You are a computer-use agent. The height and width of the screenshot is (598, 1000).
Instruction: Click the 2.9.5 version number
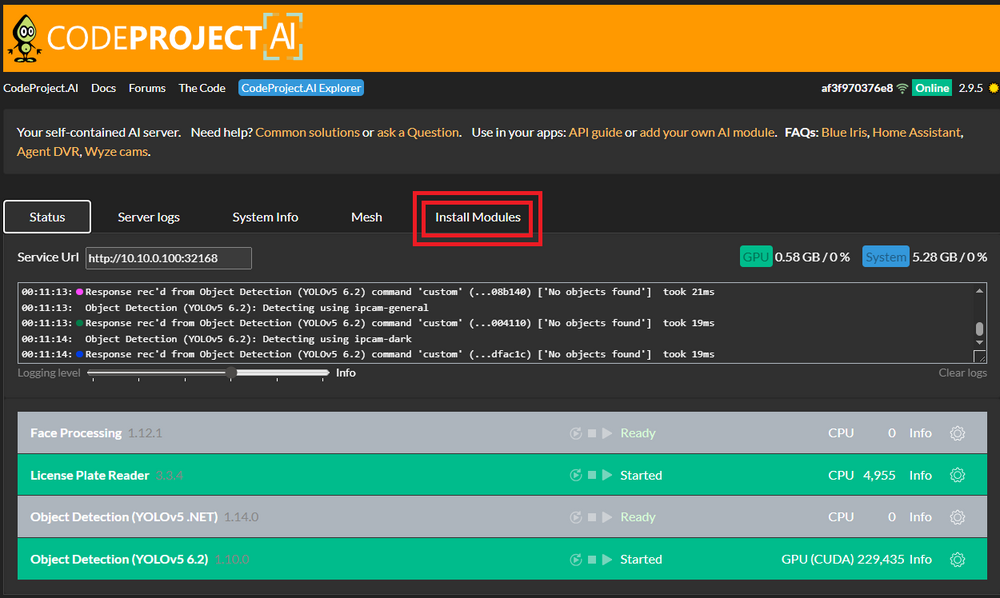tap(971, 88)
